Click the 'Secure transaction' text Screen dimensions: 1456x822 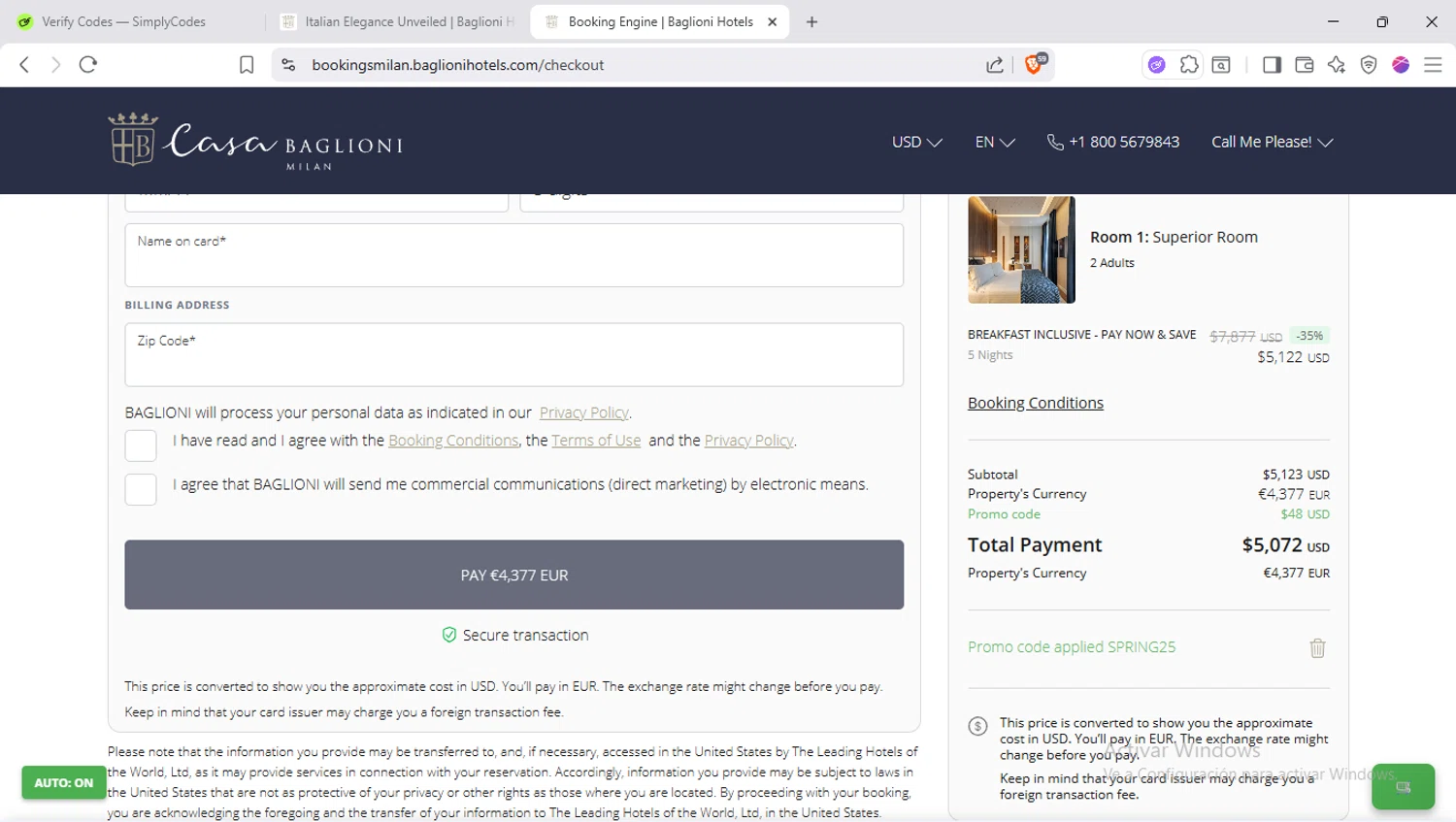tap(525, 636)
